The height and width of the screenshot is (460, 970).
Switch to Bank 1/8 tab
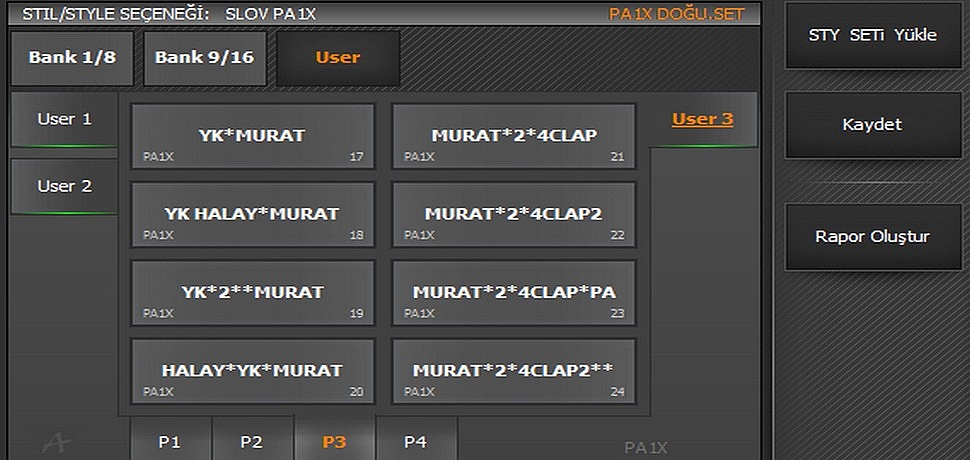72,58
